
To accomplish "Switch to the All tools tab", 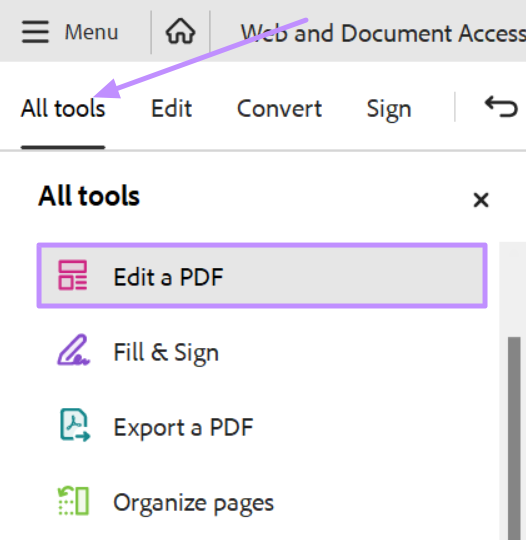I will (63, 109).
